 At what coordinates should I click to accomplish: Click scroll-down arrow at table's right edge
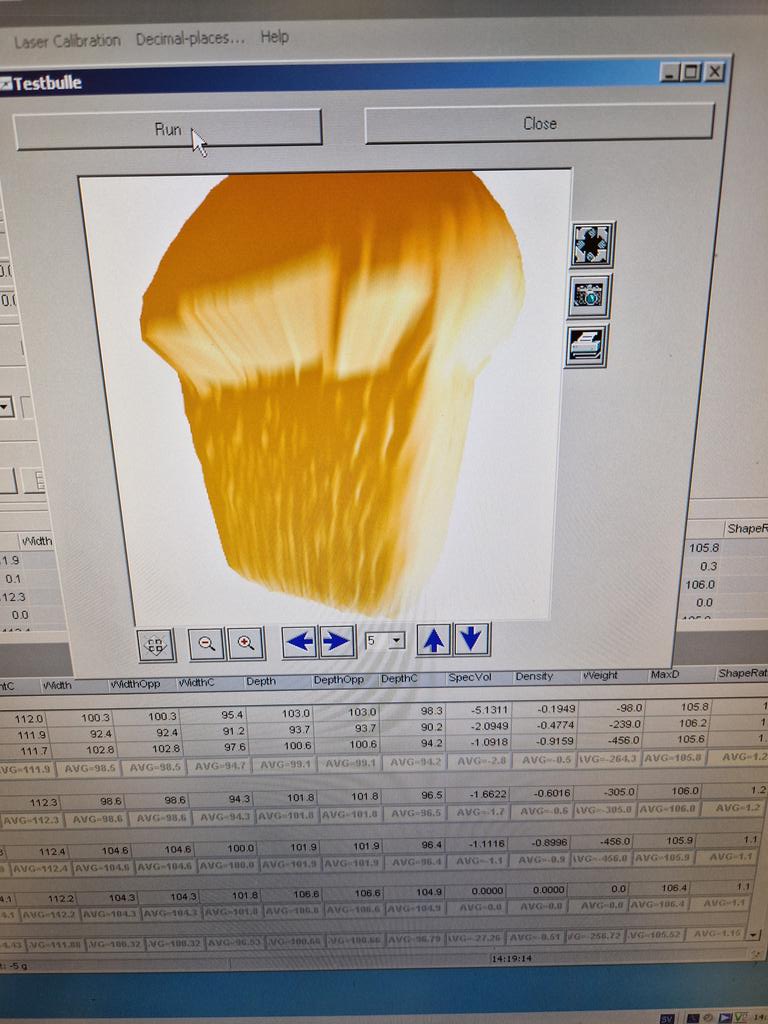[x=755, y=935]
